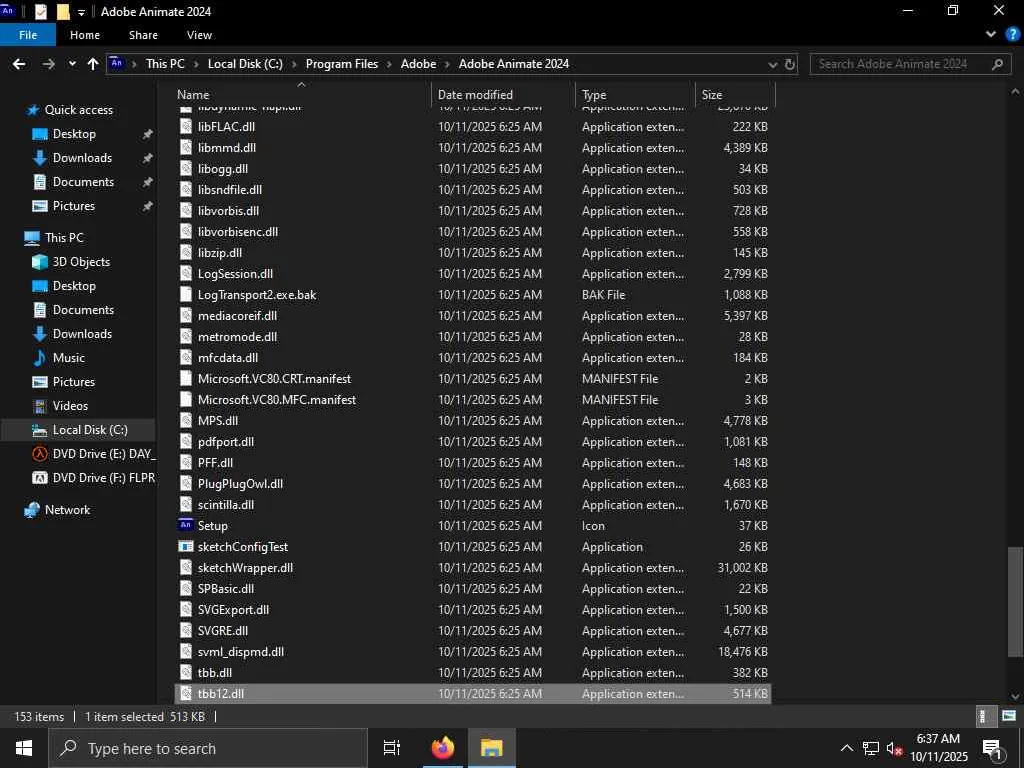Select Quick access in navigation pane
Viewport: 1024px width, 768px height.
point(78,110)
